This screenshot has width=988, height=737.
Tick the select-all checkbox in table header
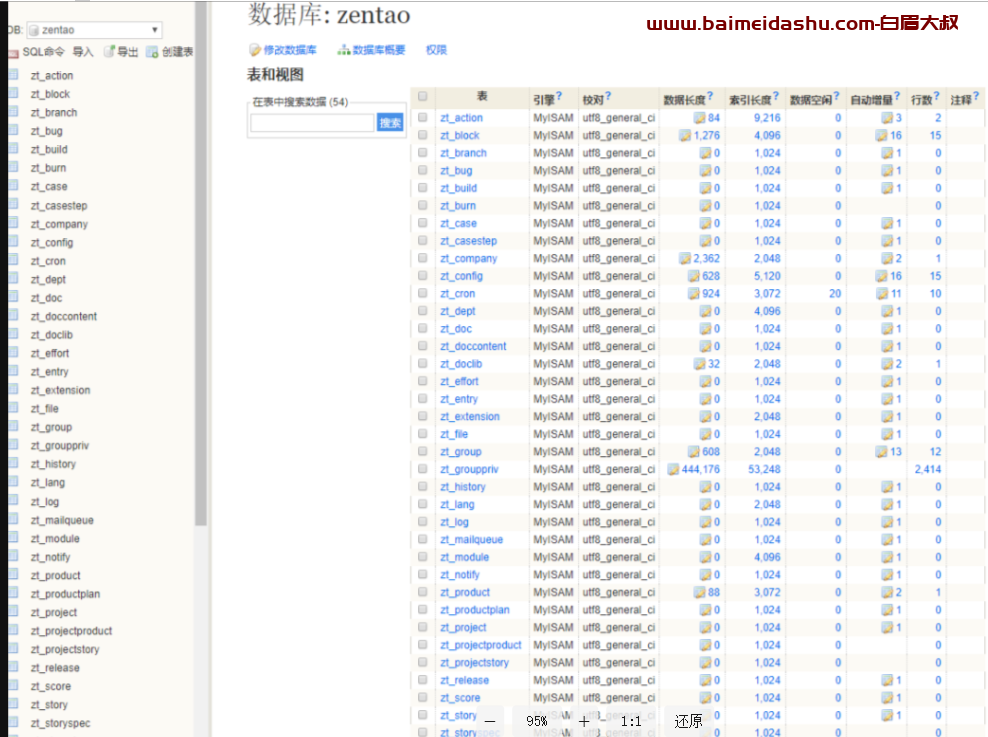coord(423,97)
